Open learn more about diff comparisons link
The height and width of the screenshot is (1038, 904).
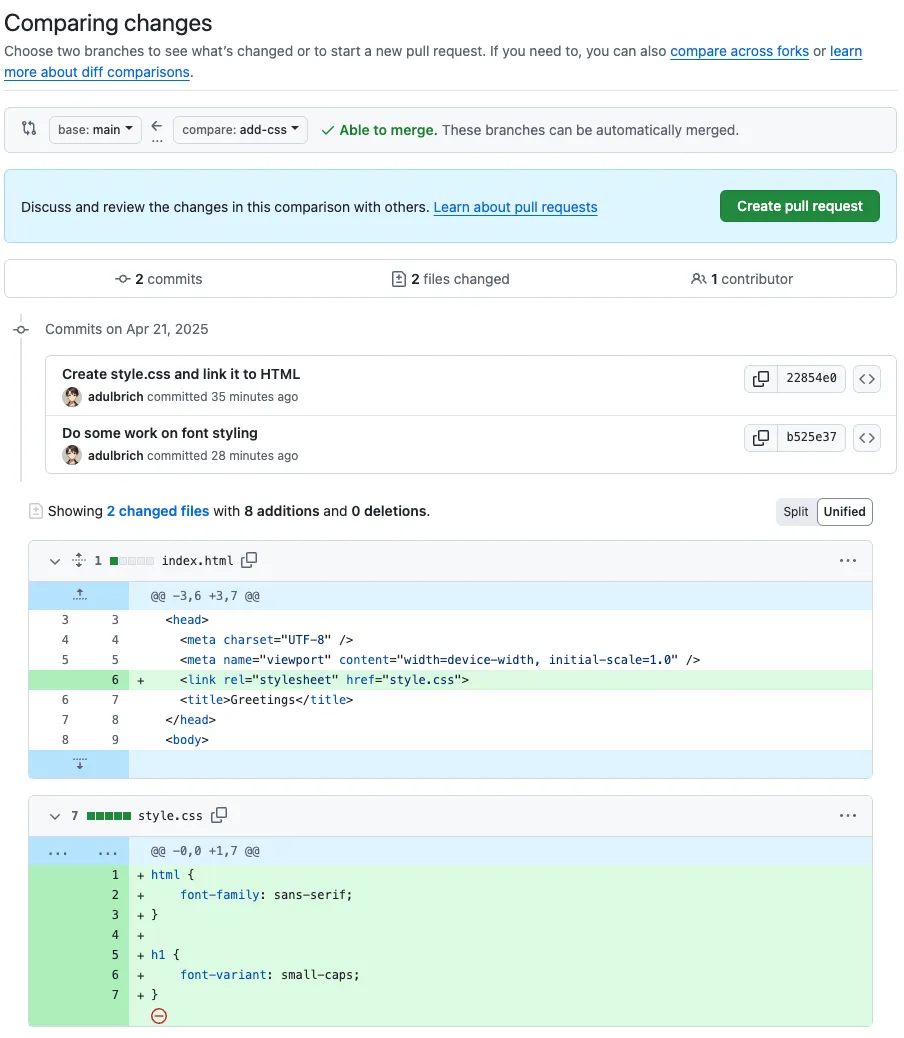pos(97,72)
